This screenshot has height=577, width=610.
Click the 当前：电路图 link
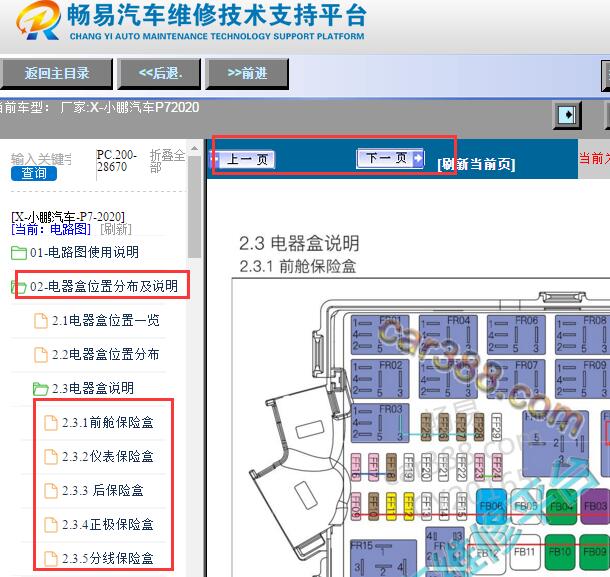(x=51, y=229)
